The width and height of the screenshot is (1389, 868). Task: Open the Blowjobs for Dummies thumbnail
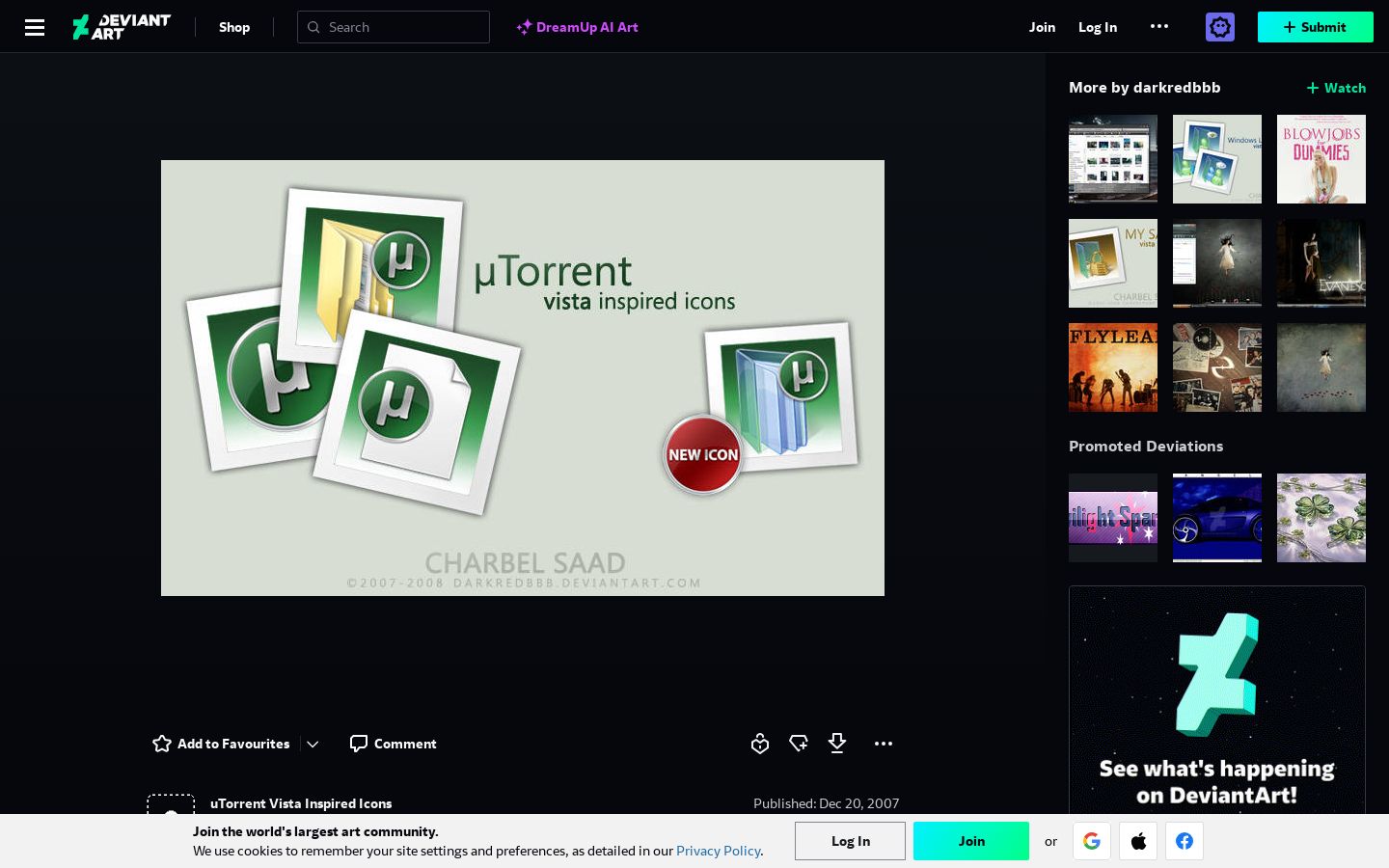pos(1321,159)
